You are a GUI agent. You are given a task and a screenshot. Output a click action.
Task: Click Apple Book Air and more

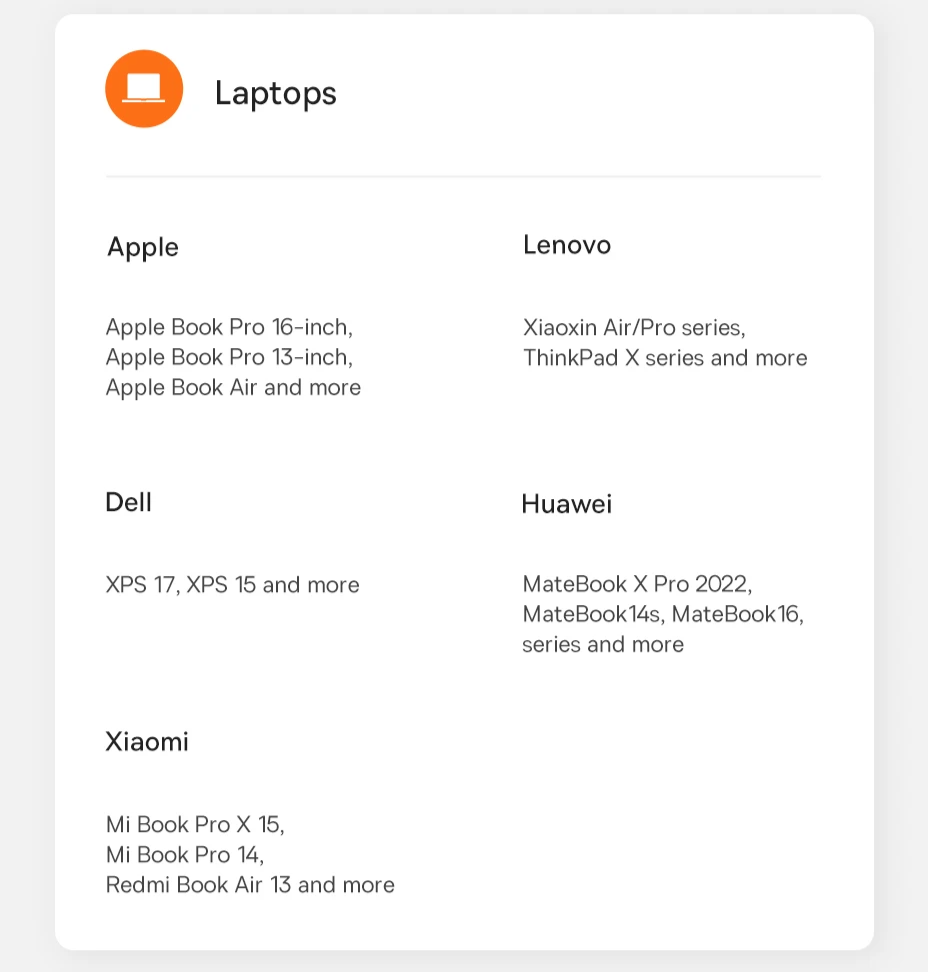point(233,387)
